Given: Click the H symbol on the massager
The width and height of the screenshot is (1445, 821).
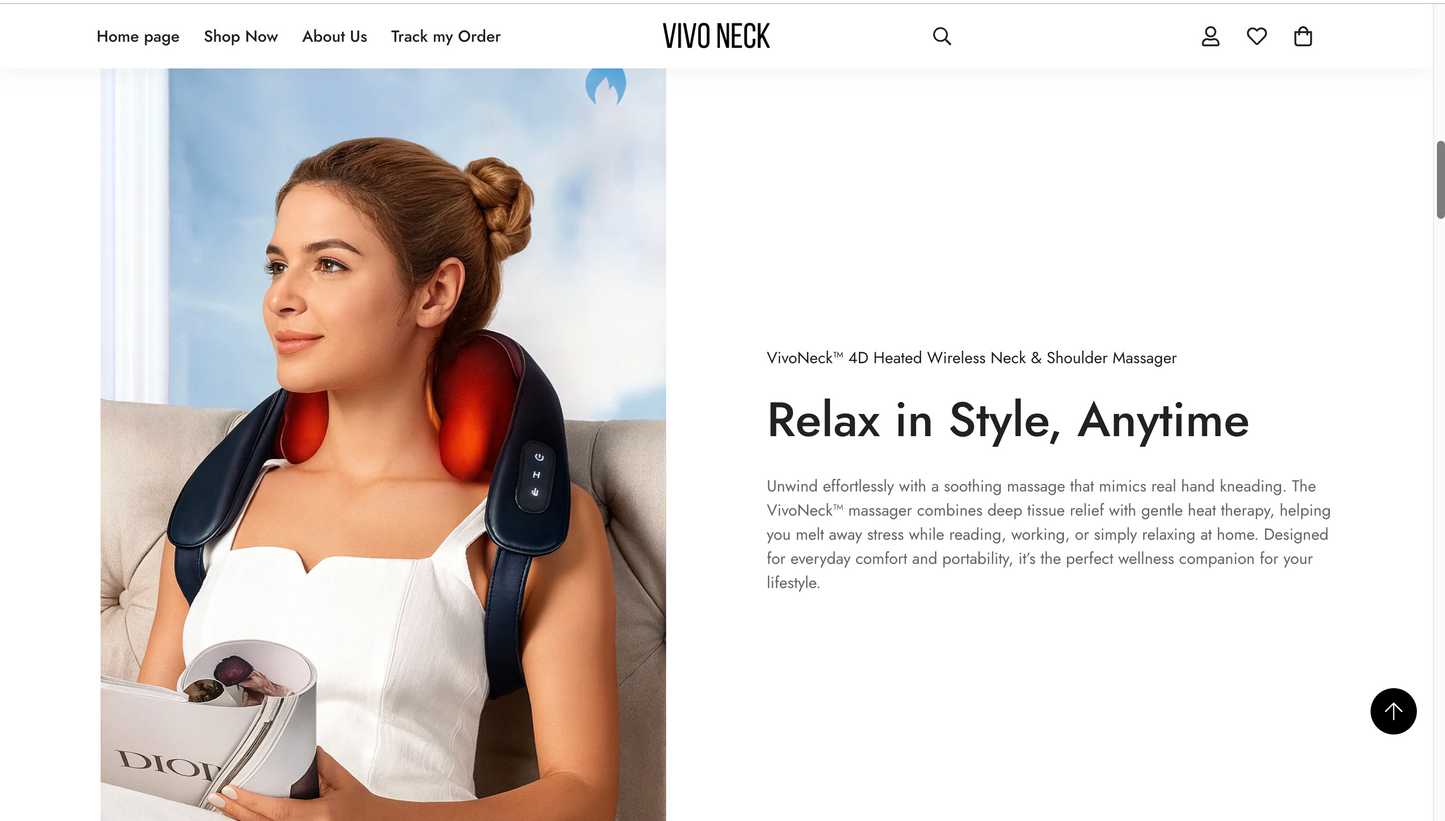Looking at the screenshot, I should (x=537, y=475).
